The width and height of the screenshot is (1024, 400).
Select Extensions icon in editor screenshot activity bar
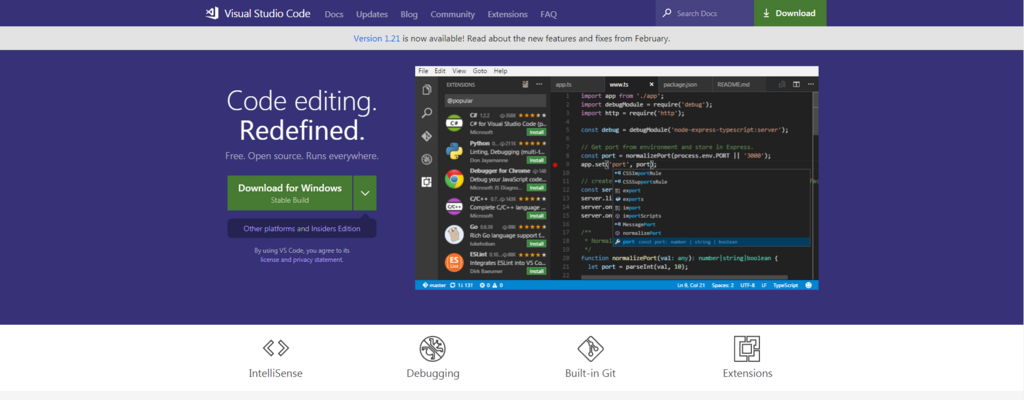point(427,182)
